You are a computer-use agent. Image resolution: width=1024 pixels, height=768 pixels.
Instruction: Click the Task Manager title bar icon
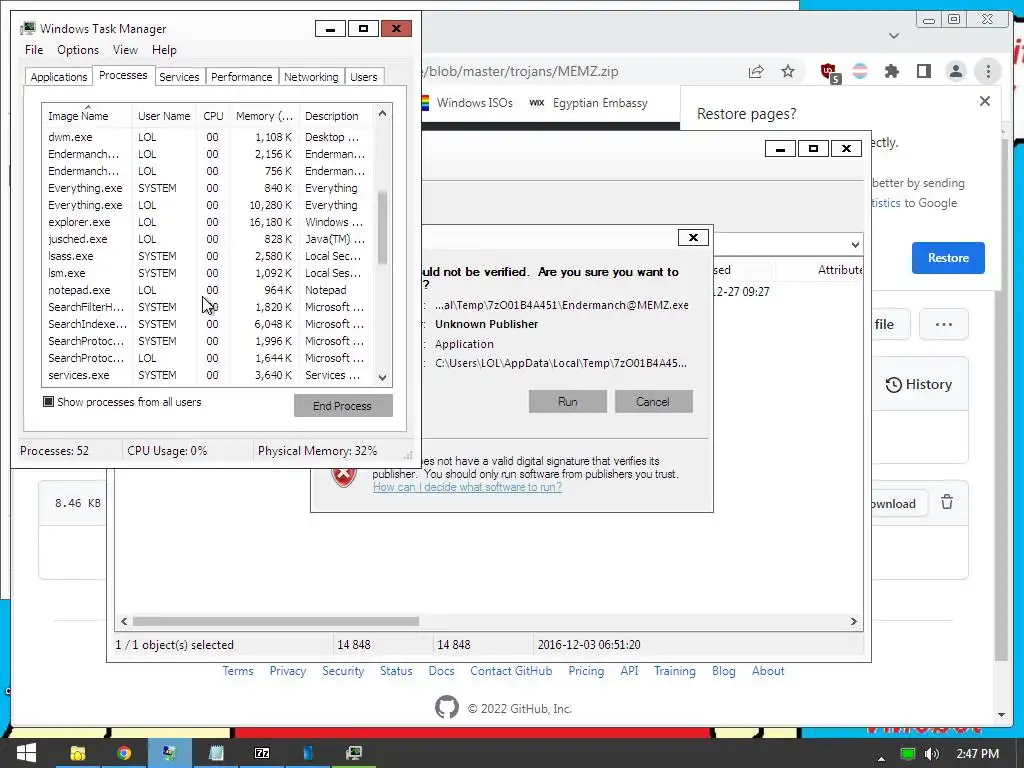pyautogui.click(x=27, y=28)
